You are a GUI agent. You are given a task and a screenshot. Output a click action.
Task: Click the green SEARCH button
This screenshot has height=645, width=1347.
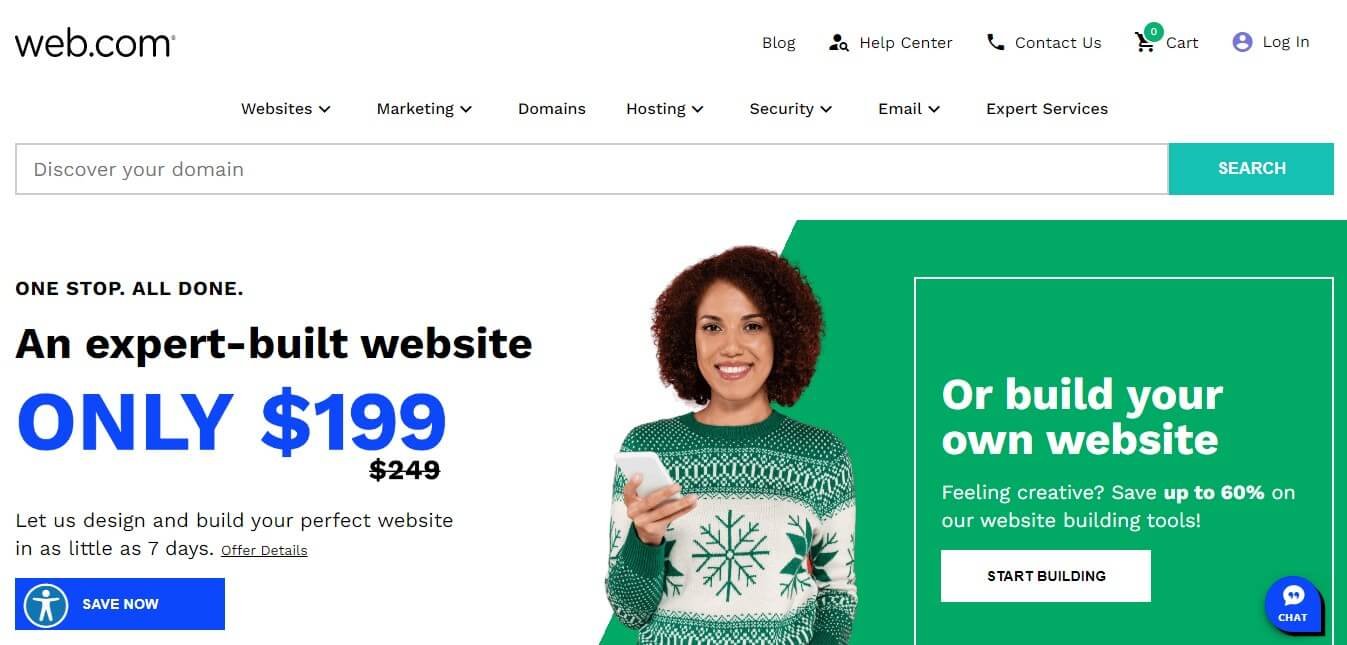click(x=1251, y=169)
